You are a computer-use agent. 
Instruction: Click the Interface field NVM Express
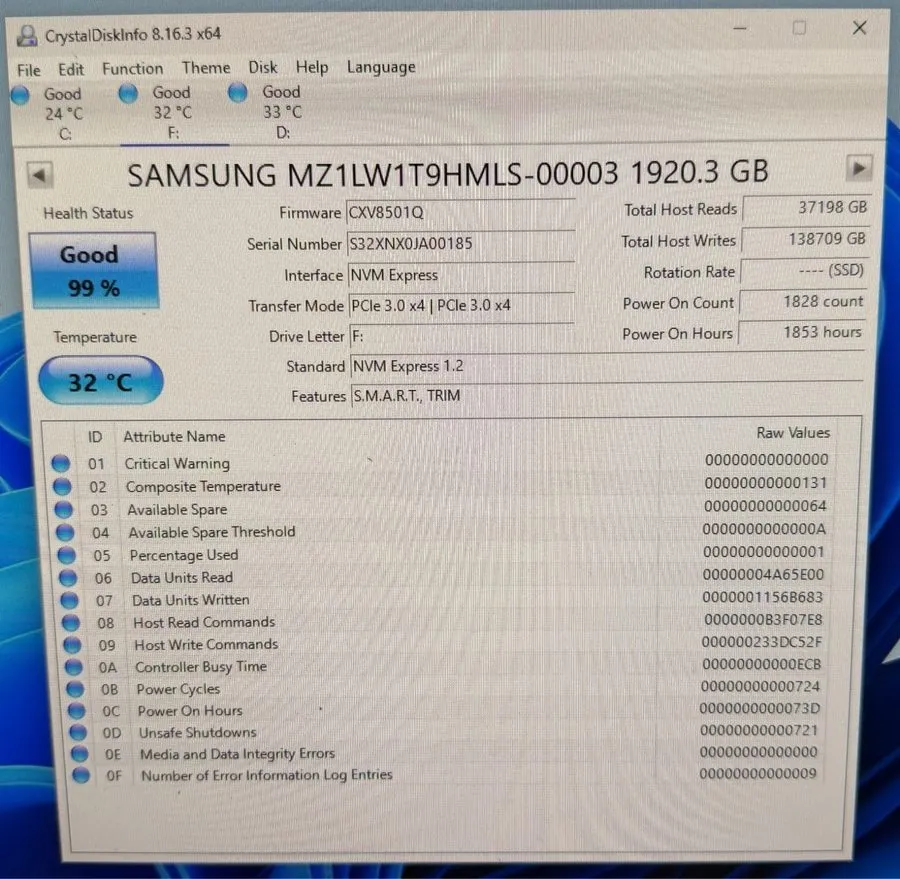point(461,274)
